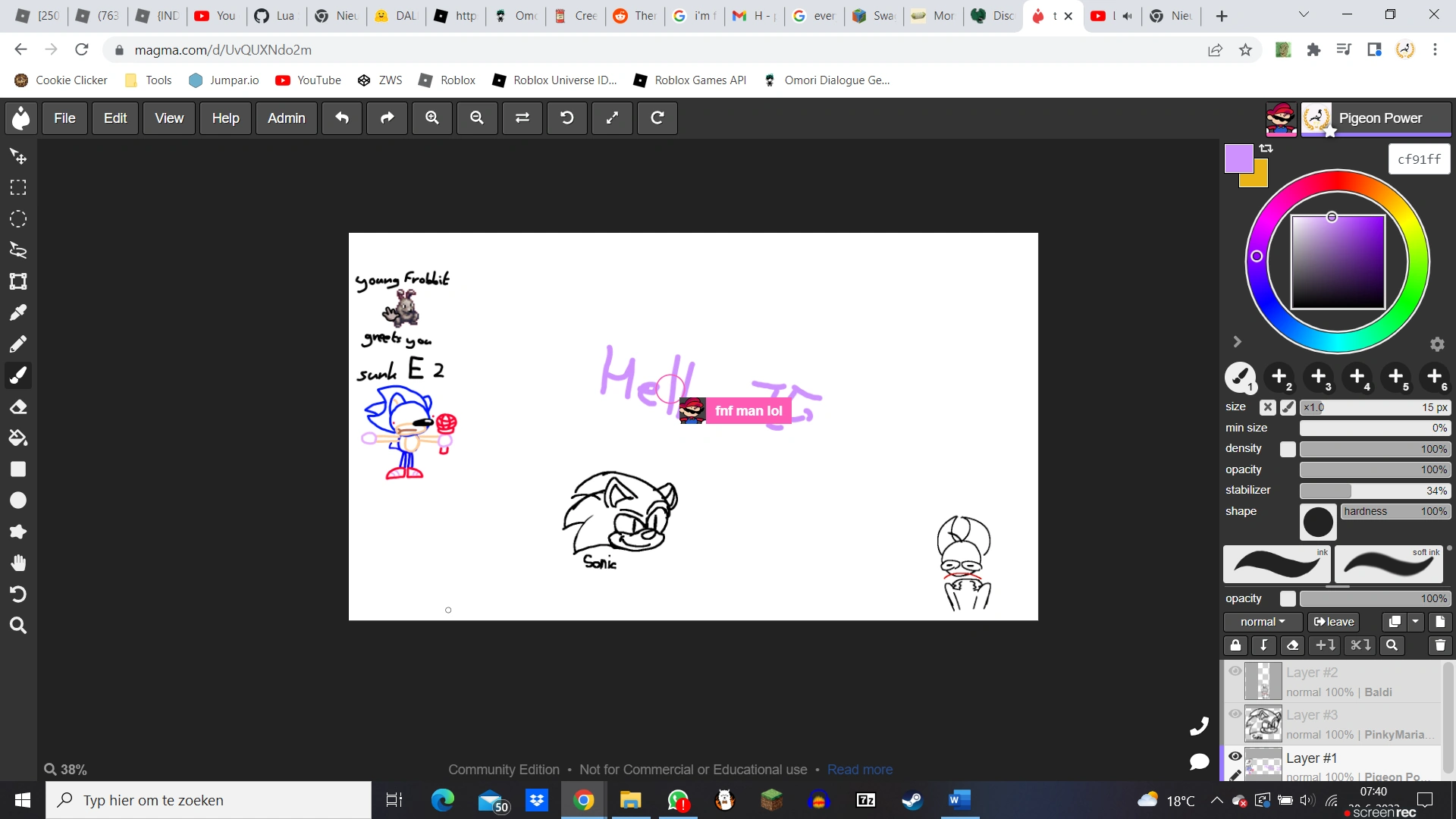Adjust the stabilizer slider
Image resolution: width=1456 pixels, height=819 pixels.
pos(1373,491)
